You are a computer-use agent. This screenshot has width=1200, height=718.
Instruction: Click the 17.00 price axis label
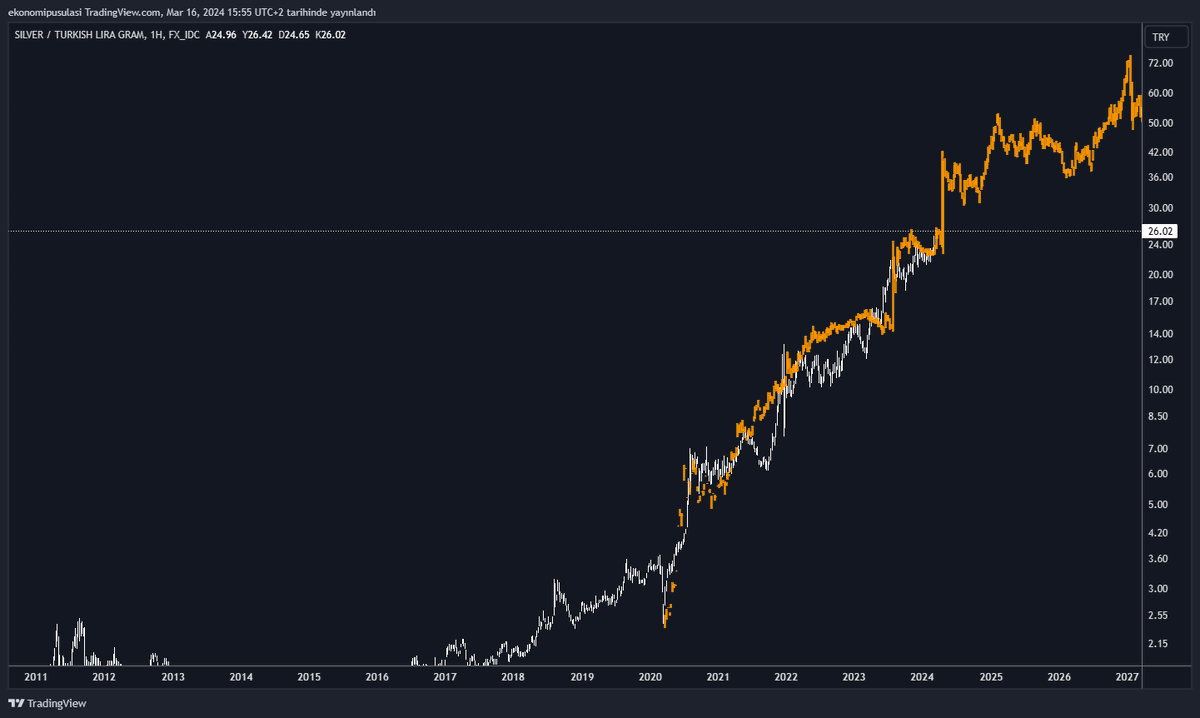(1160, 301)
